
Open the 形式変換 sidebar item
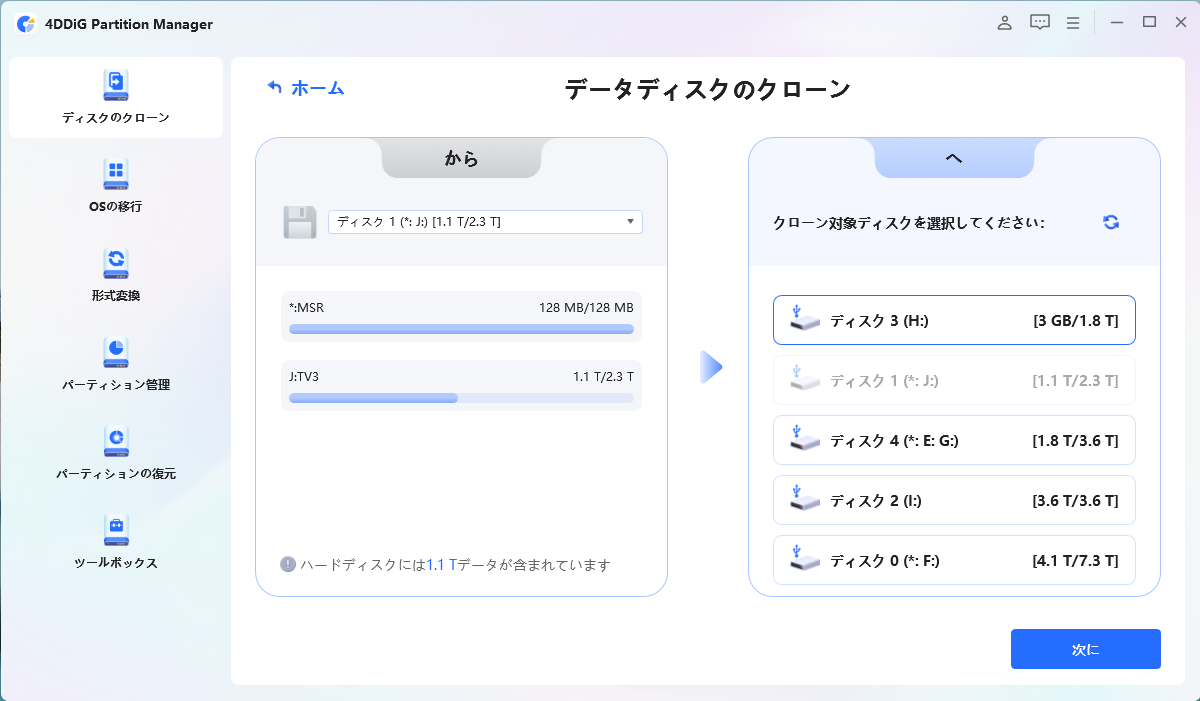[116, 276]
